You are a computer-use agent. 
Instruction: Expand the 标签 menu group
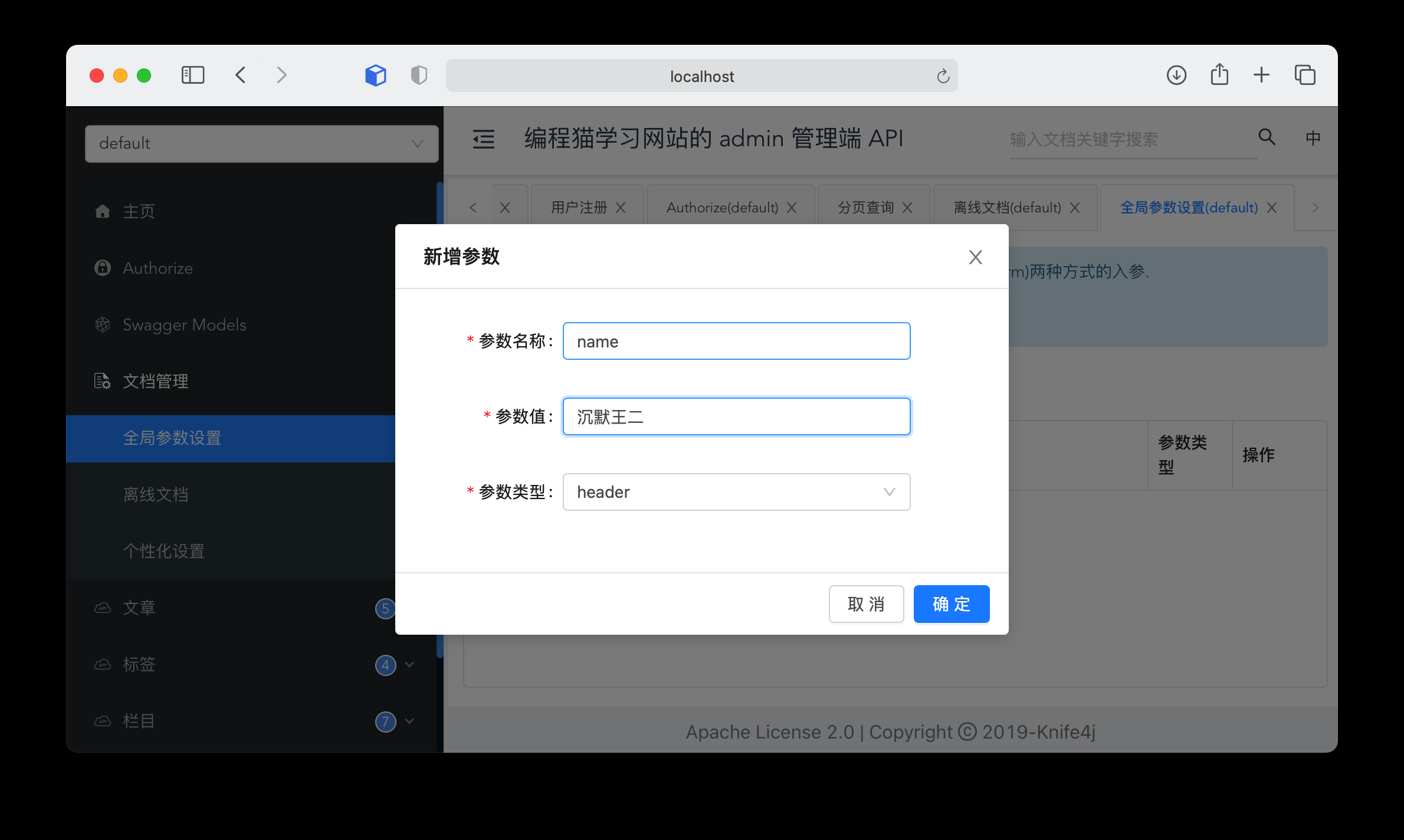[x=409, y=665]
